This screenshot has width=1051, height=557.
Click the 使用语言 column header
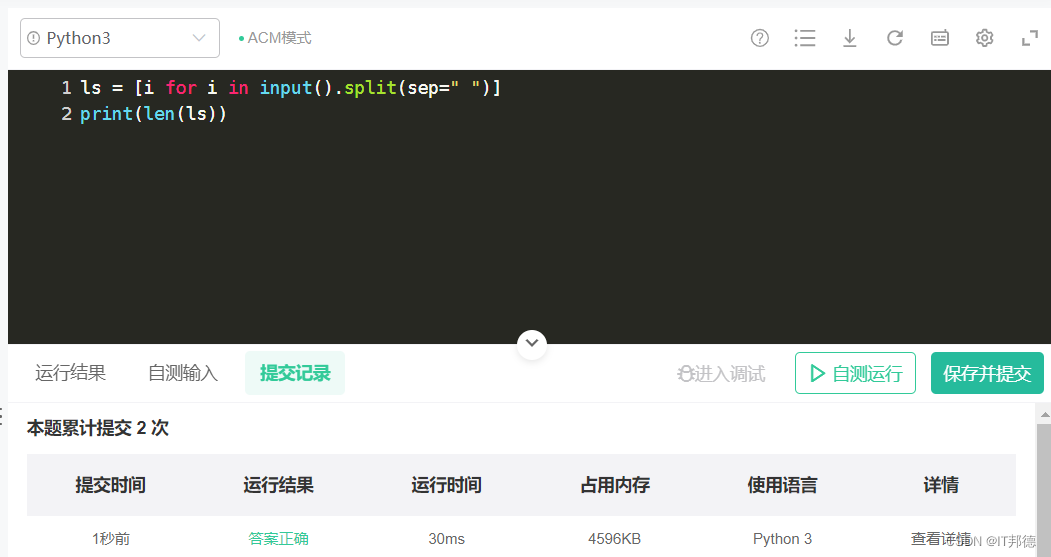click(x=782, y=485)
